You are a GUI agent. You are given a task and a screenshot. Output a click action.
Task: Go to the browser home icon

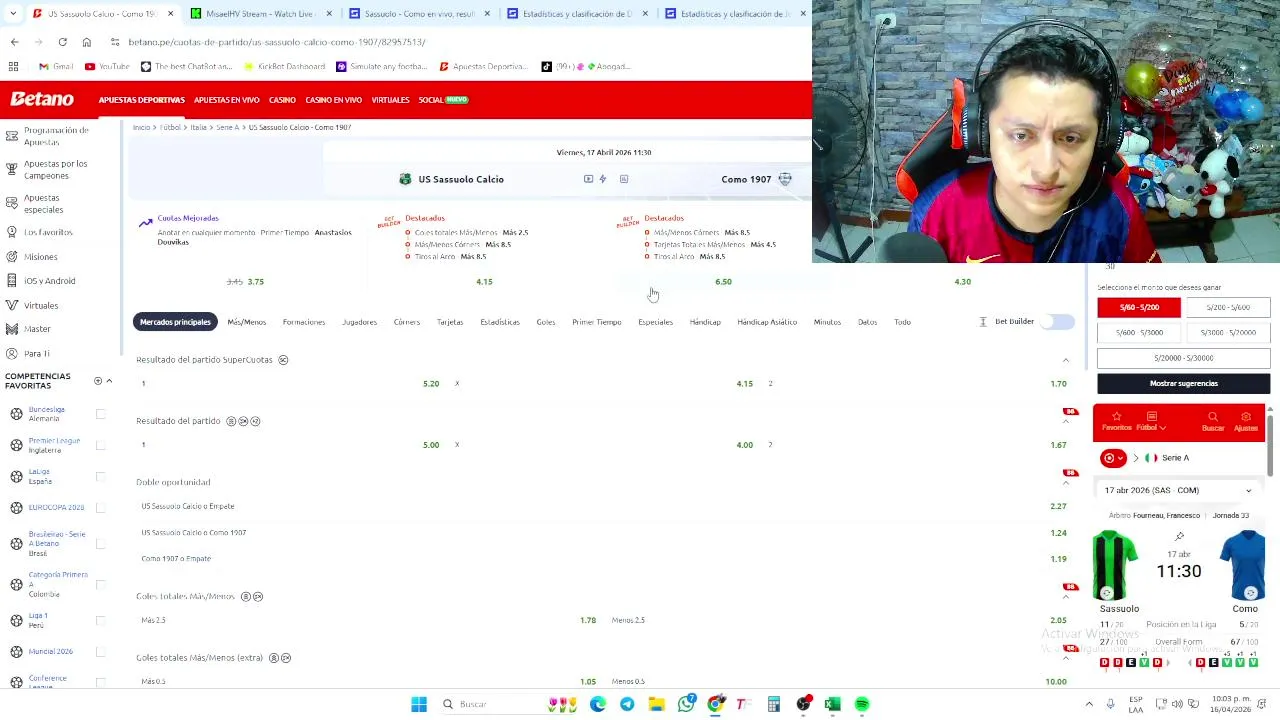[87, 42]
